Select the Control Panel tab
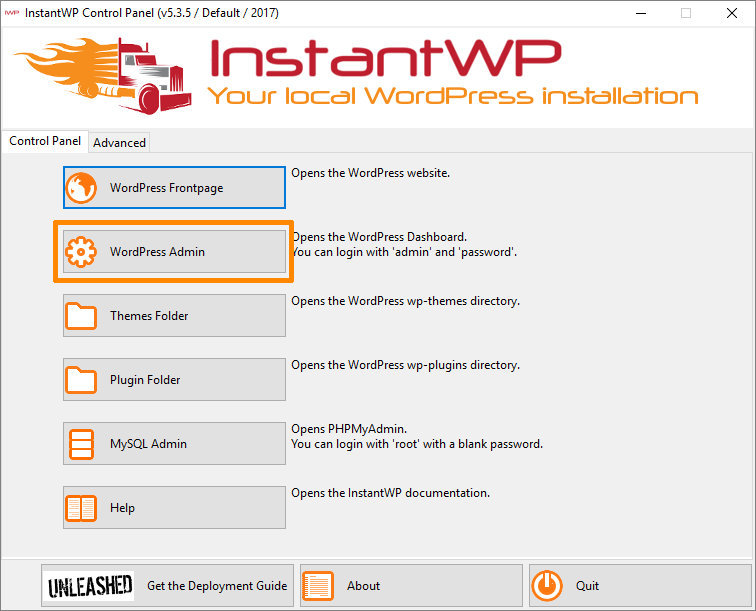756x611 pixels. point(45,141)
